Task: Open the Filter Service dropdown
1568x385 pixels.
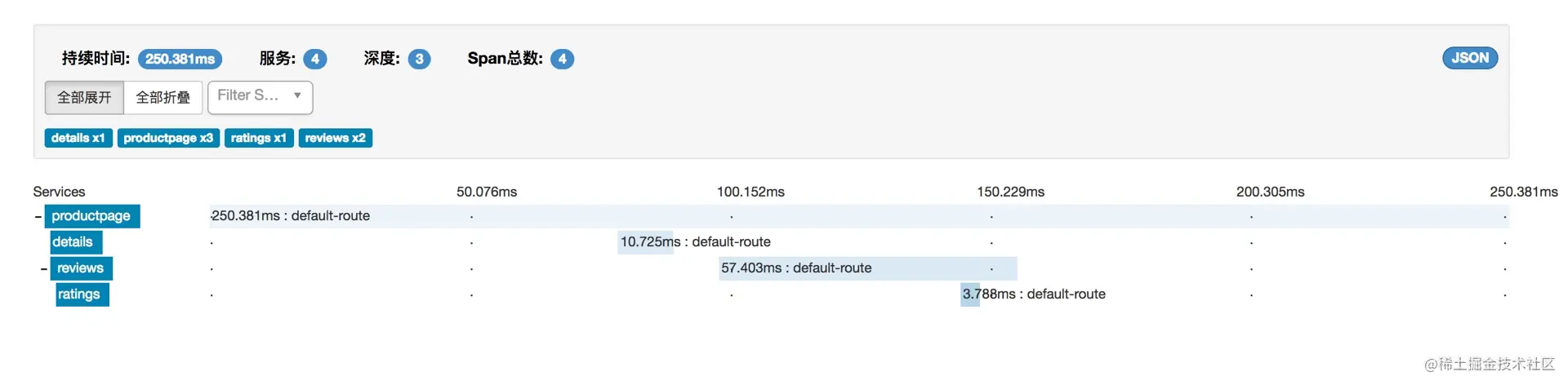Action: coord(260,97)
